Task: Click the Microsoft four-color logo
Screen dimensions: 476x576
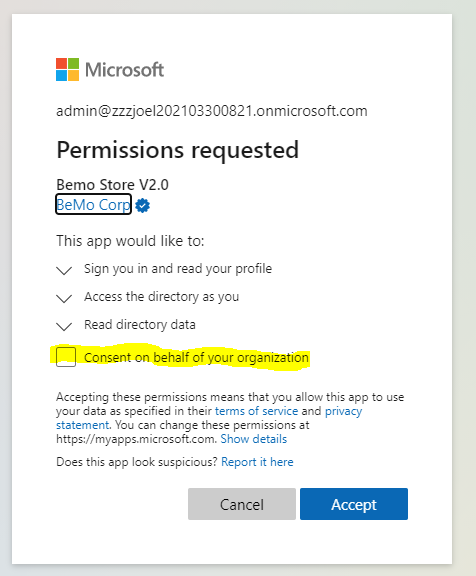Action: 67,69
